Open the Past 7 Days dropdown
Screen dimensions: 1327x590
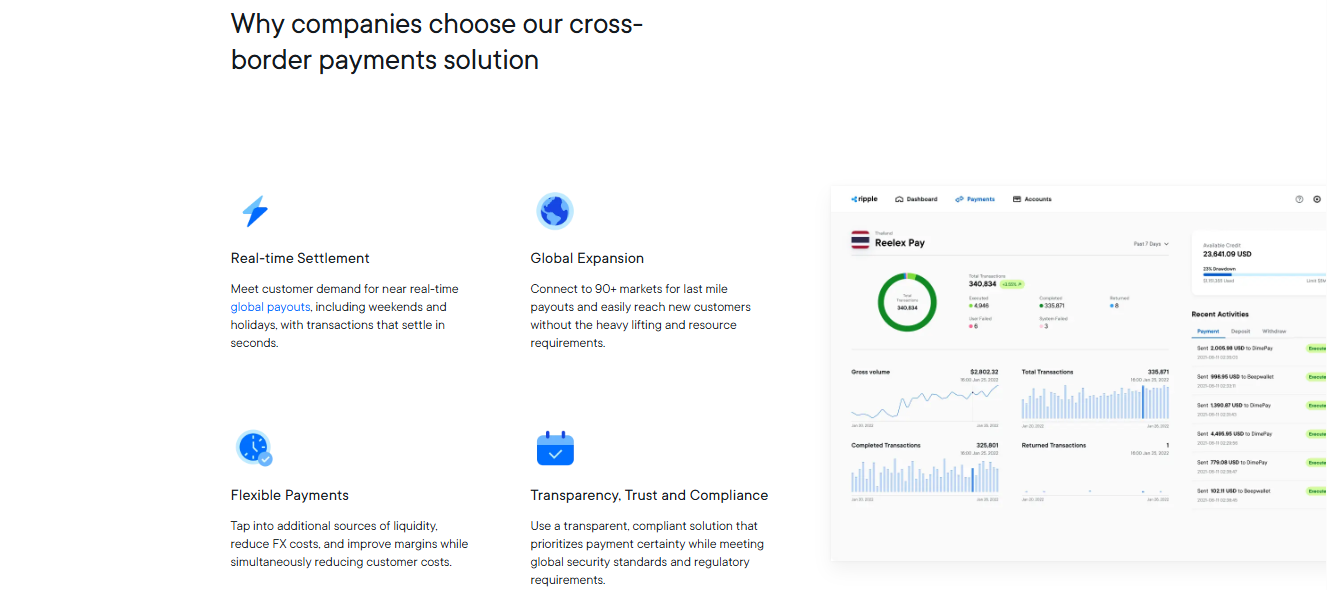pos(1150,244)
